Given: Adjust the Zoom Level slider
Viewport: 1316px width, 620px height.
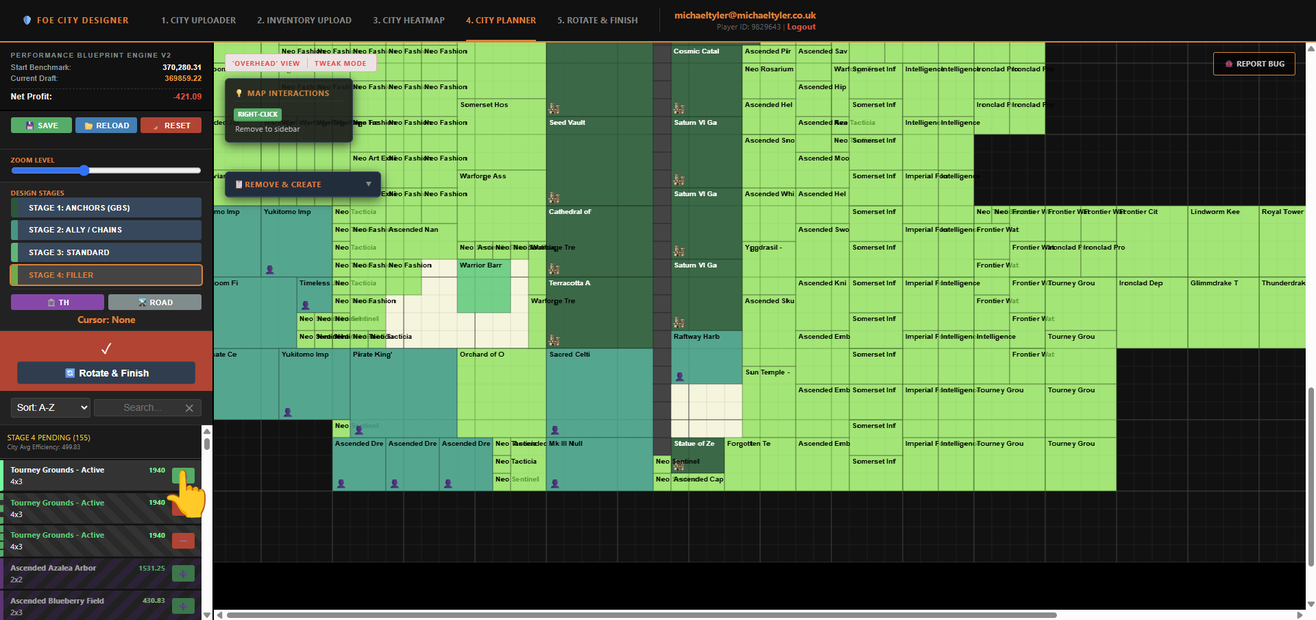Looking at the screenshot, I should [x=106, y=171].
